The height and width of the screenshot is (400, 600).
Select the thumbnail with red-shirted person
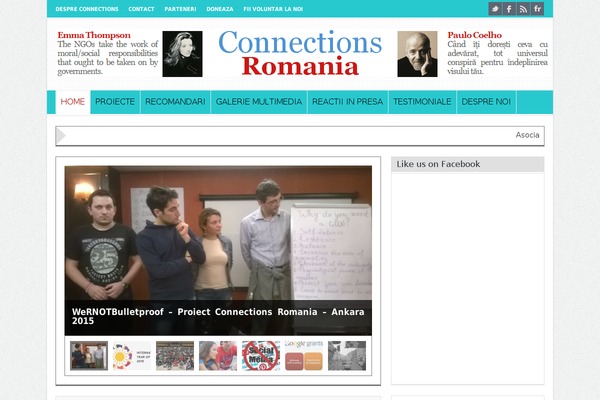point(218,356)
